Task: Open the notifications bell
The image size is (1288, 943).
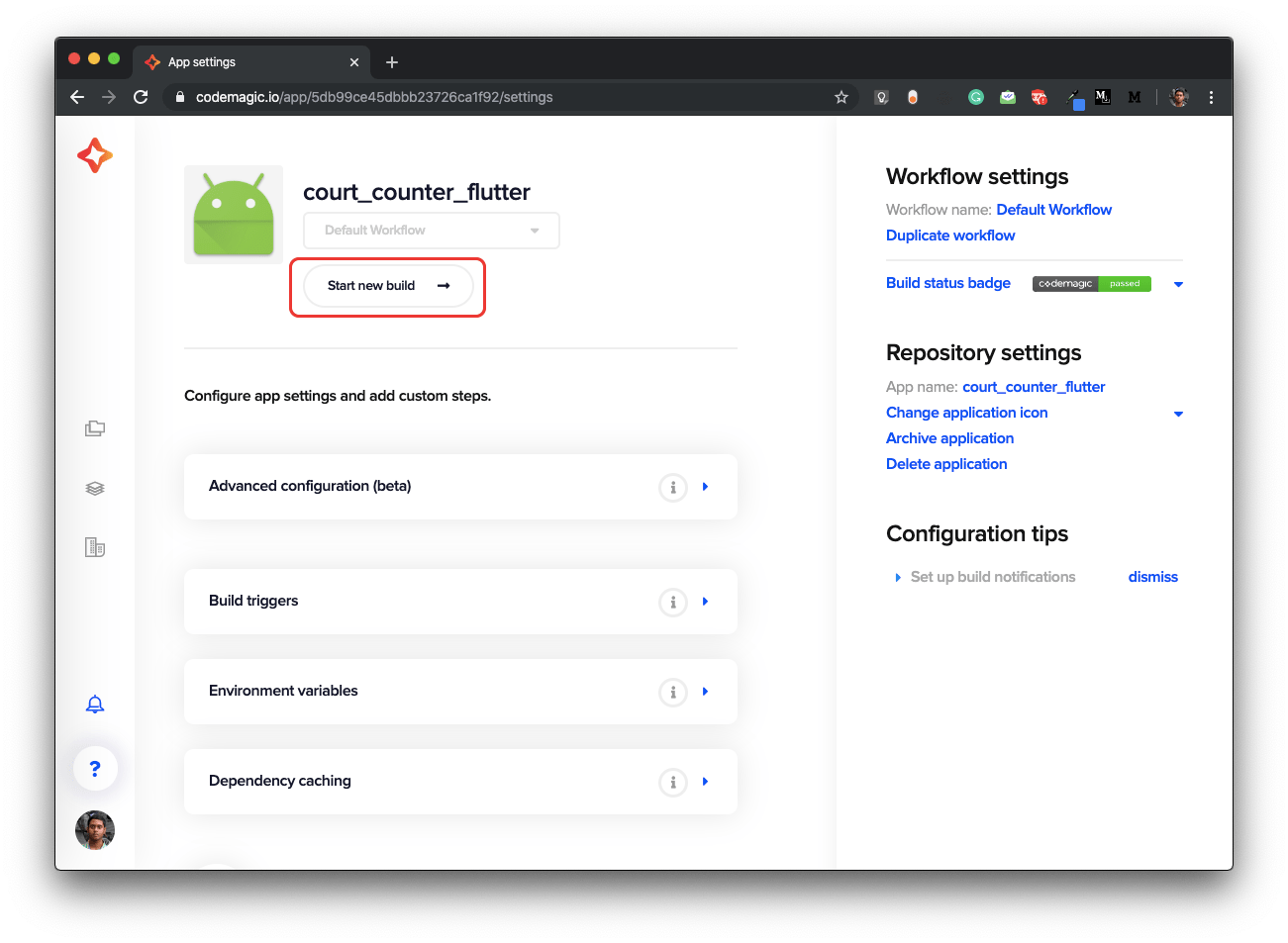Action: [95, 705]
